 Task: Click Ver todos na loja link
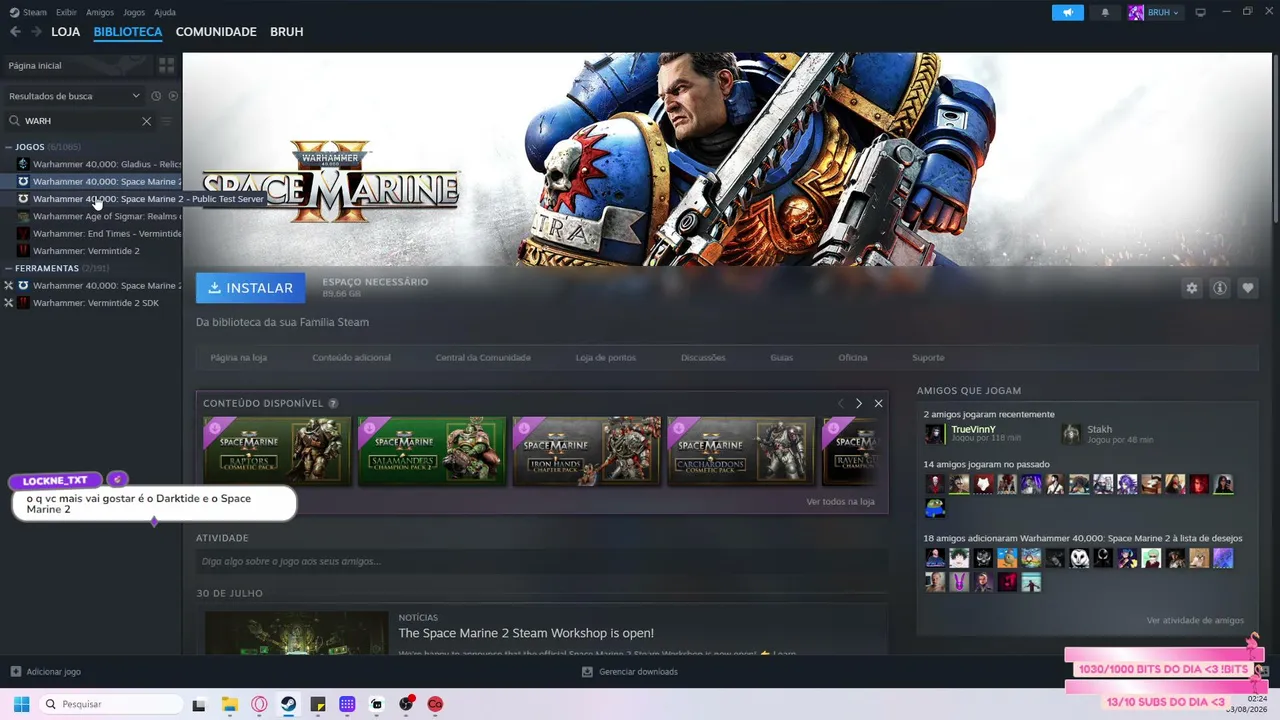tap(841, 502)
